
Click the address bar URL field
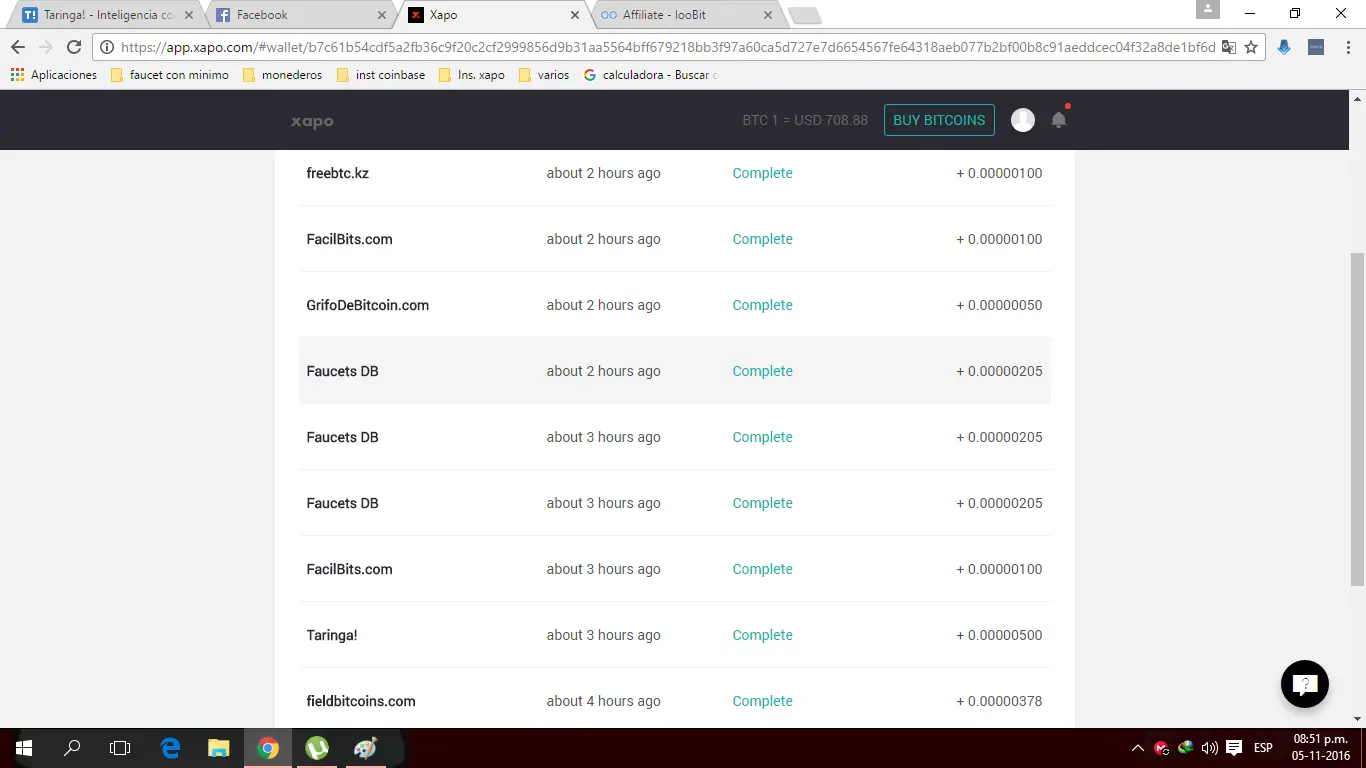668,47
